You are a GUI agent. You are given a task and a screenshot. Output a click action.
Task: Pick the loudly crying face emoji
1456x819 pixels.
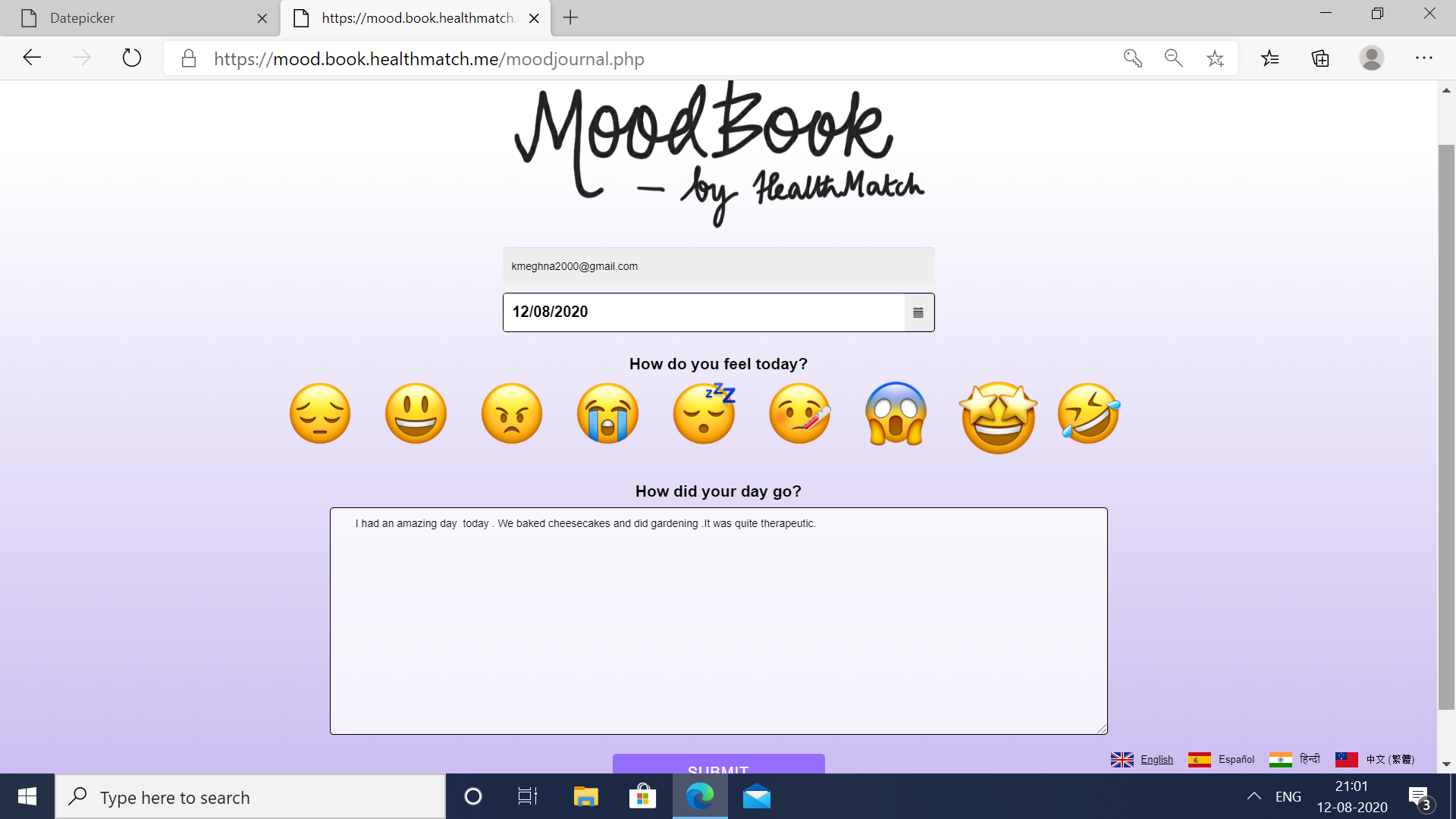[x=607, y=413]
